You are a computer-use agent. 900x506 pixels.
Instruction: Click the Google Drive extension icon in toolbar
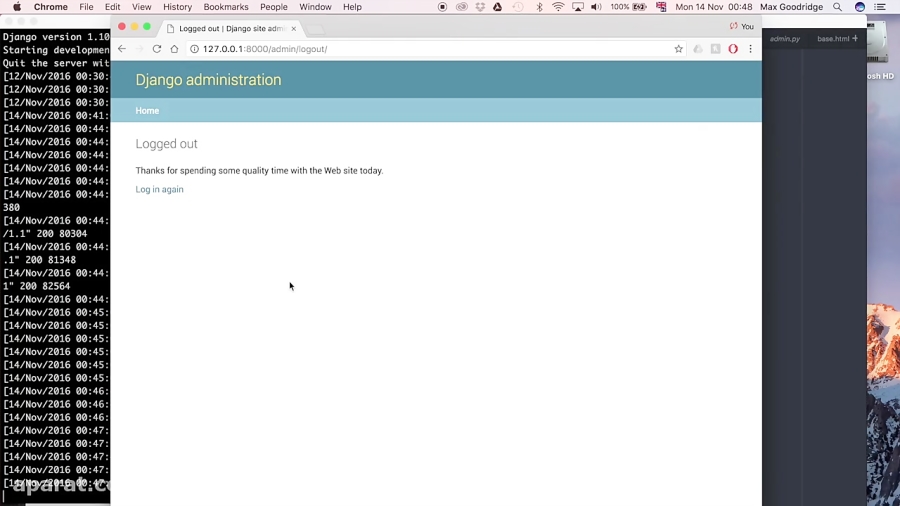tap(698, 49)
